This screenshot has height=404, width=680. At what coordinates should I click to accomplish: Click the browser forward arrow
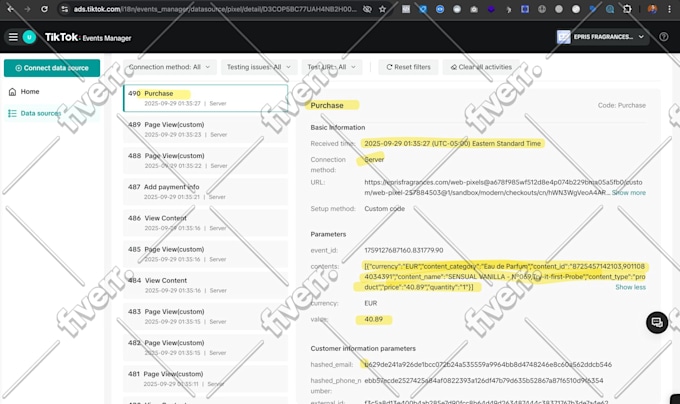[27, 9]
